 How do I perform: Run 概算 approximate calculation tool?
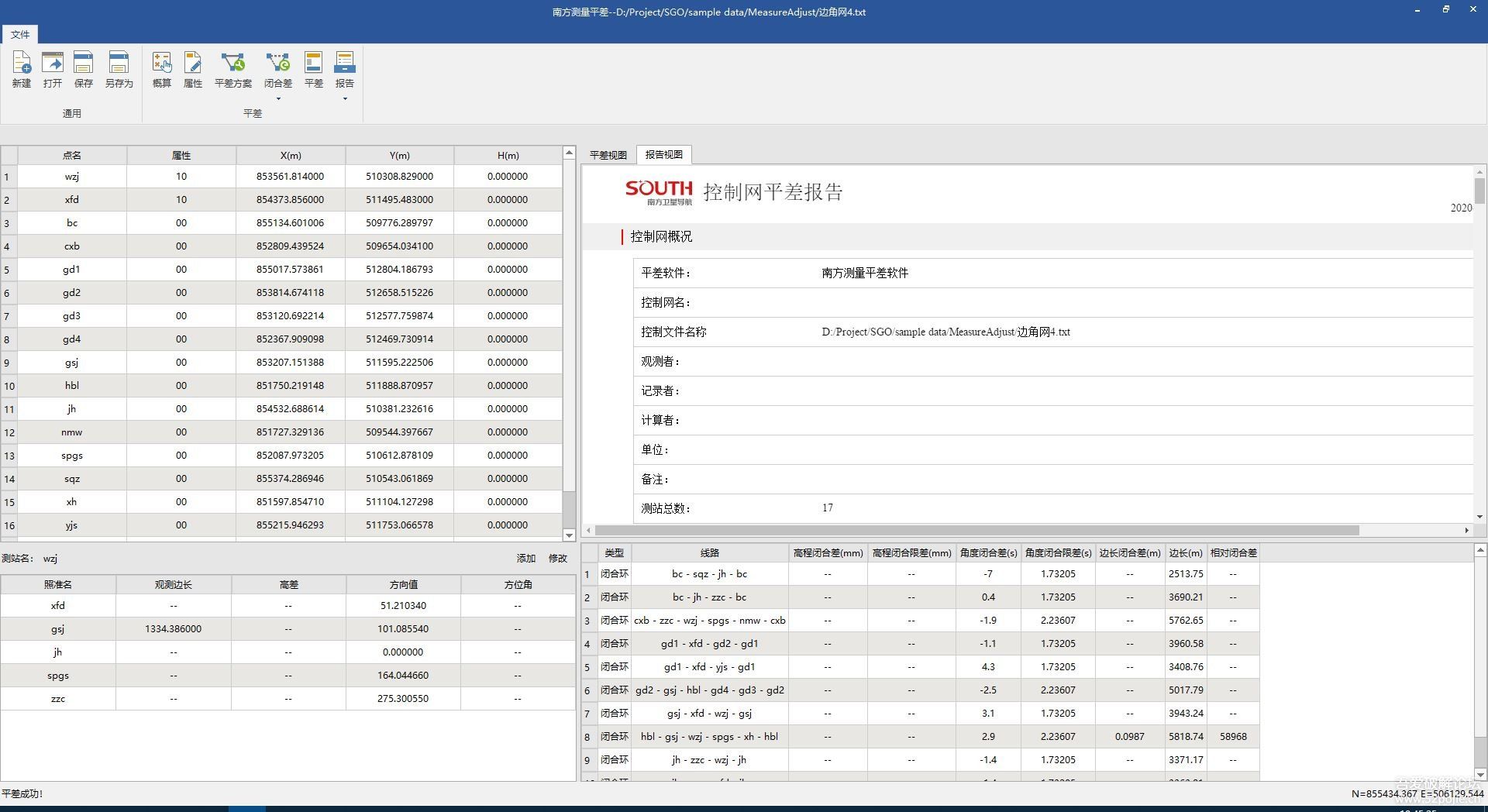[x=162, y=69]
